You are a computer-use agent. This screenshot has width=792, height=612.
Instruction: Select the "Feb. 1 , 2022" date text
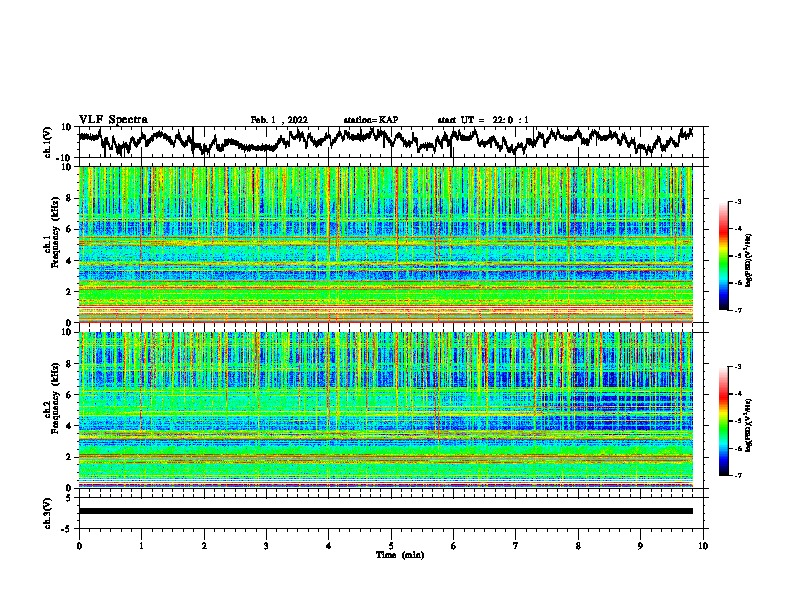click(279, 120)
